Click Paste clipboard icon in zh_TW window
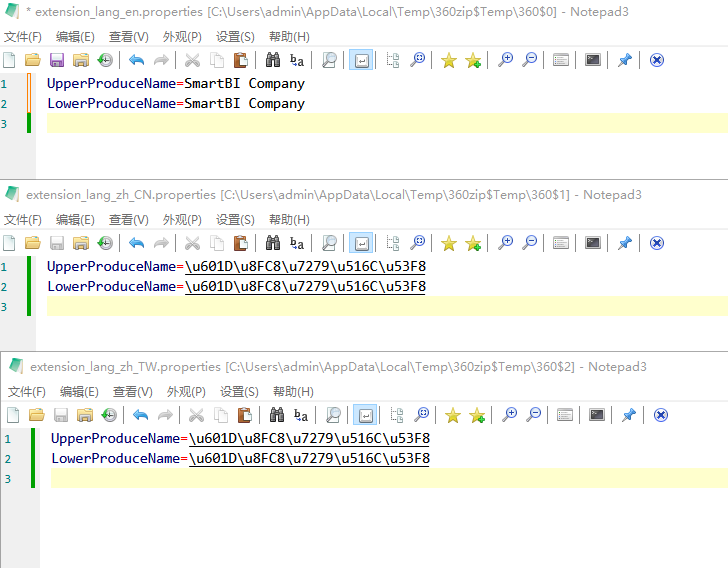This screenshot has width=728, height=568. 244,415
